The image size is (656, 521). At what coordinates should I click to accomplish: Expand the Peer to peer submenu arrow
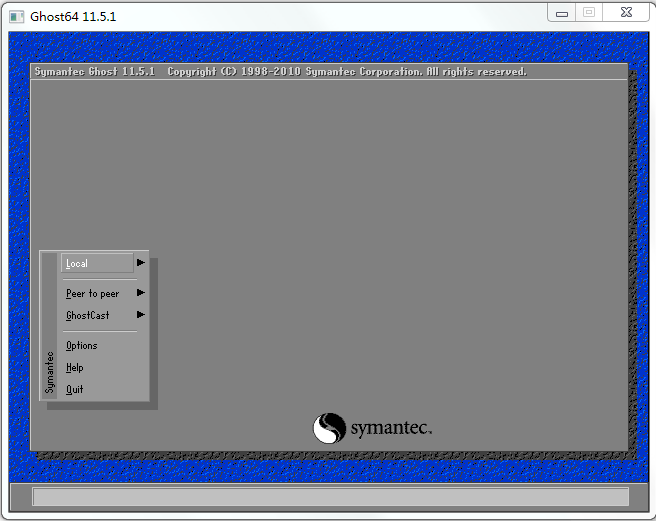point(141,293)
